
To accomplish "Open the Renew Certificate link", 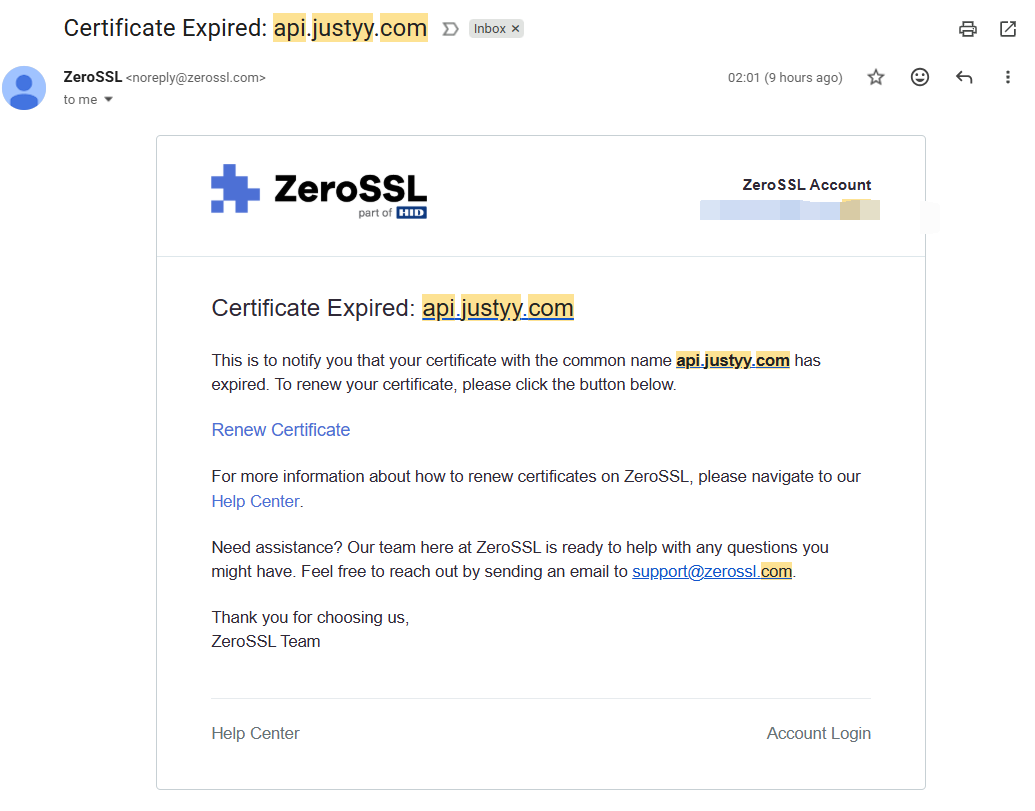I will tap(281, 430).
